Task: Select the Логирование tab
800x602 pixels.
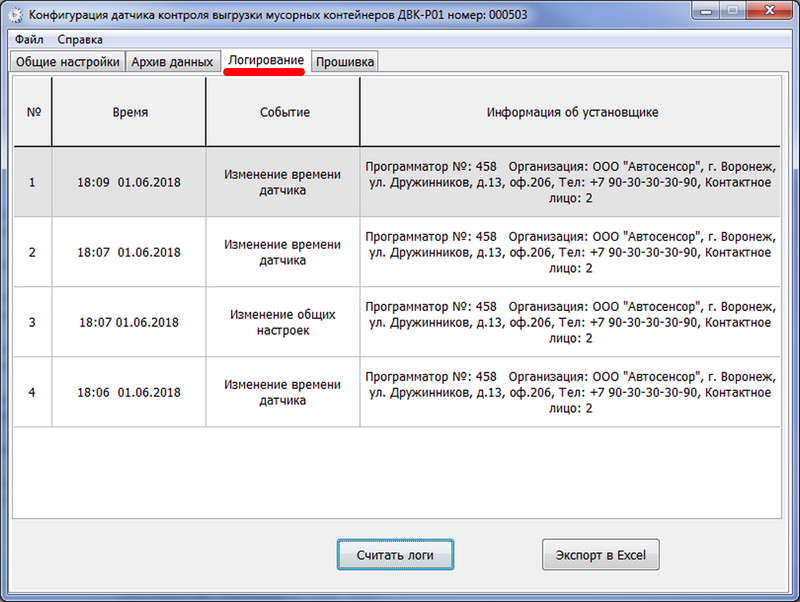Action: point(266,61)
